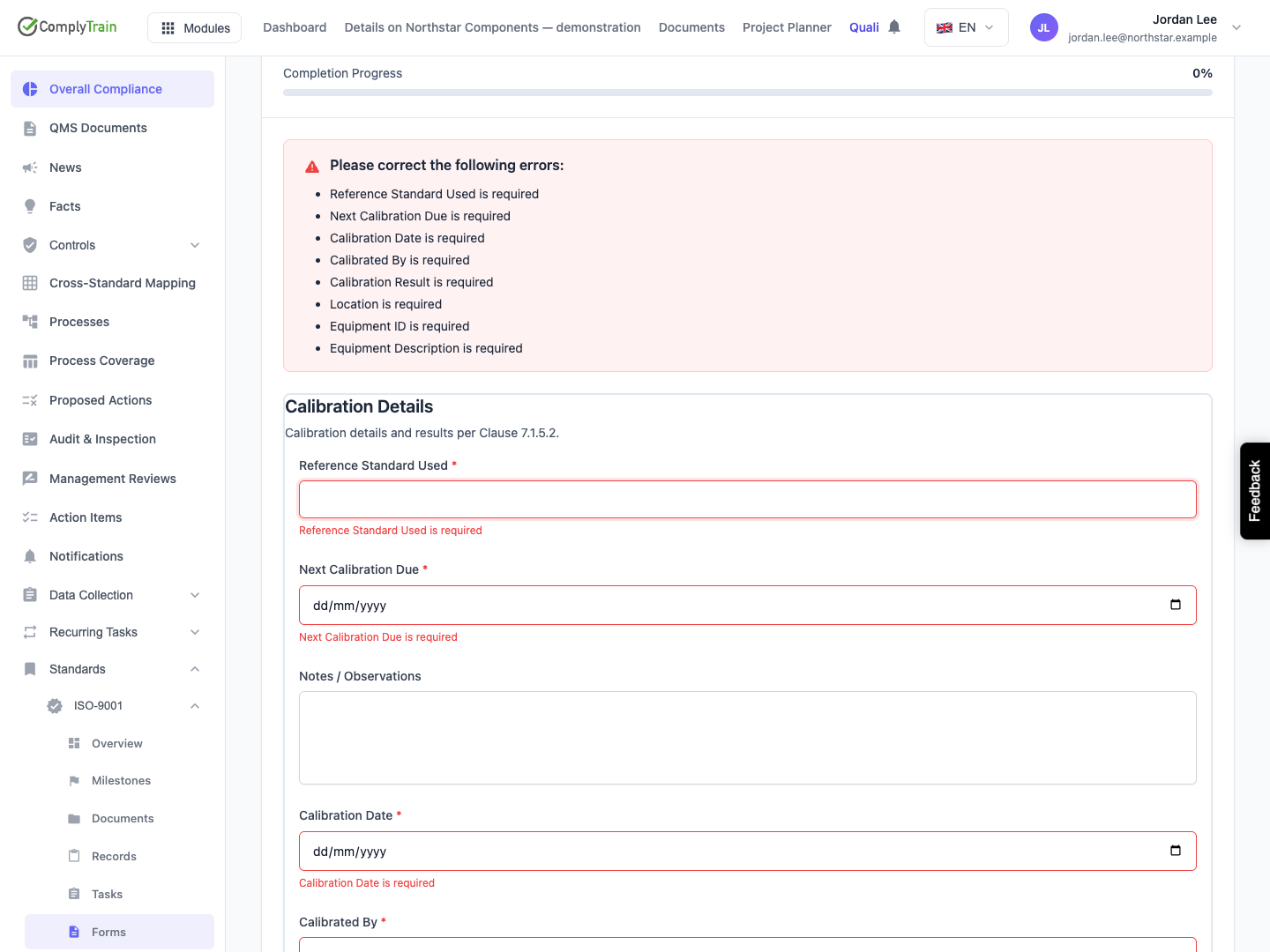Screen dimensions: 1270x952
Task: Click the Tasks list icon
Action: [x=74, y=894]
